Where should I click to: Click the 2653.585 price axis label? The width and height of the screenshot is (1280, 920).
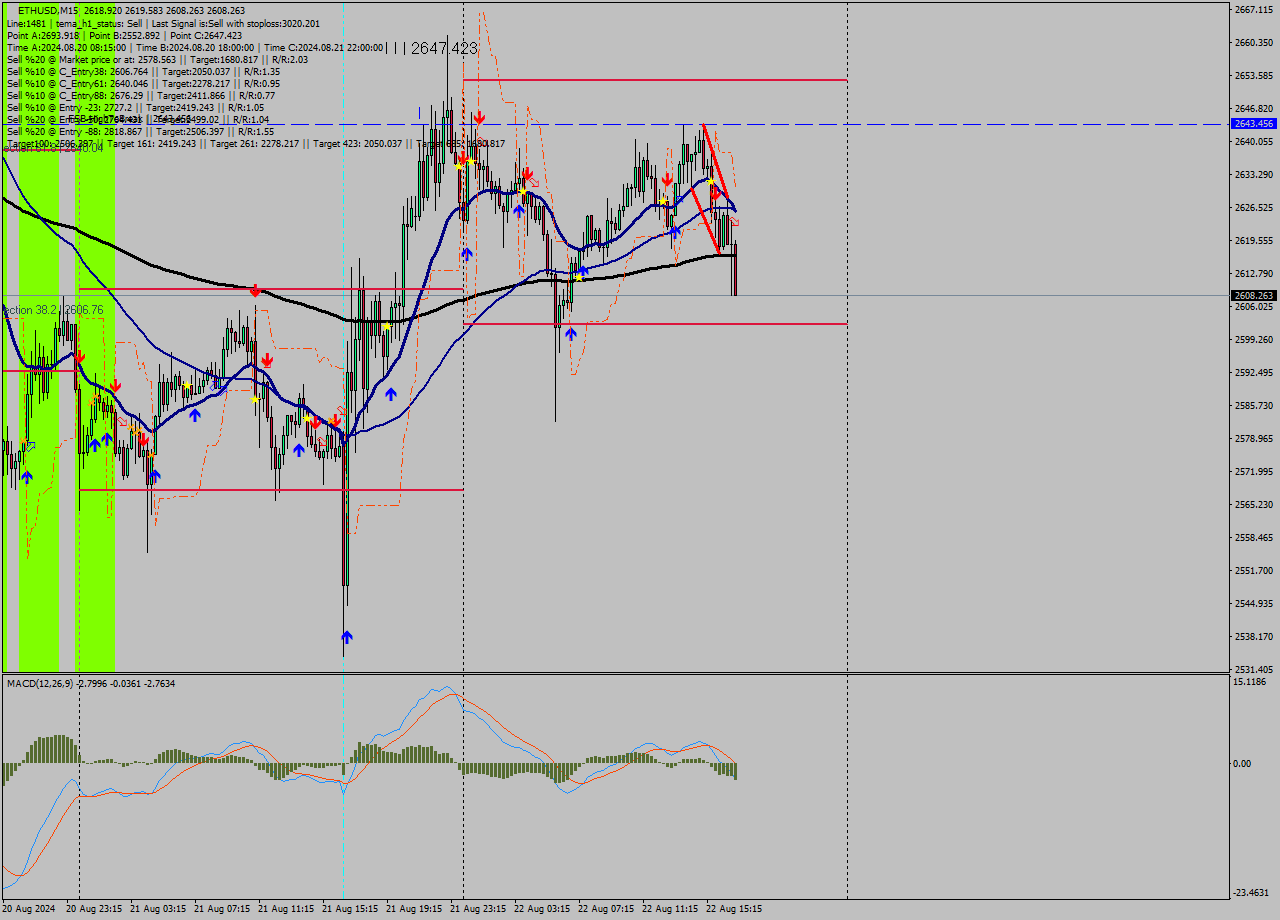click(1254, 76)
